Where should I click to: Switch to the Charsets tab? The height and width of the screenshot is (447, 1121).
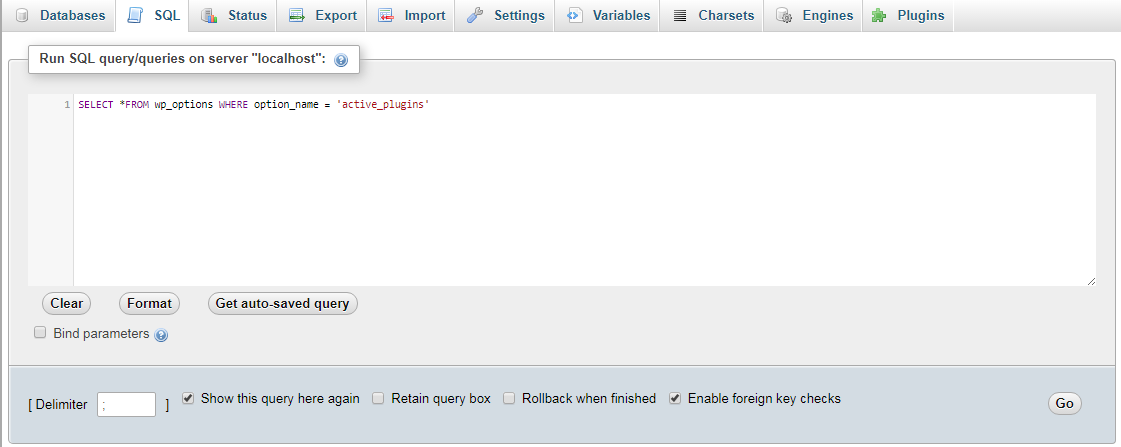712,16
